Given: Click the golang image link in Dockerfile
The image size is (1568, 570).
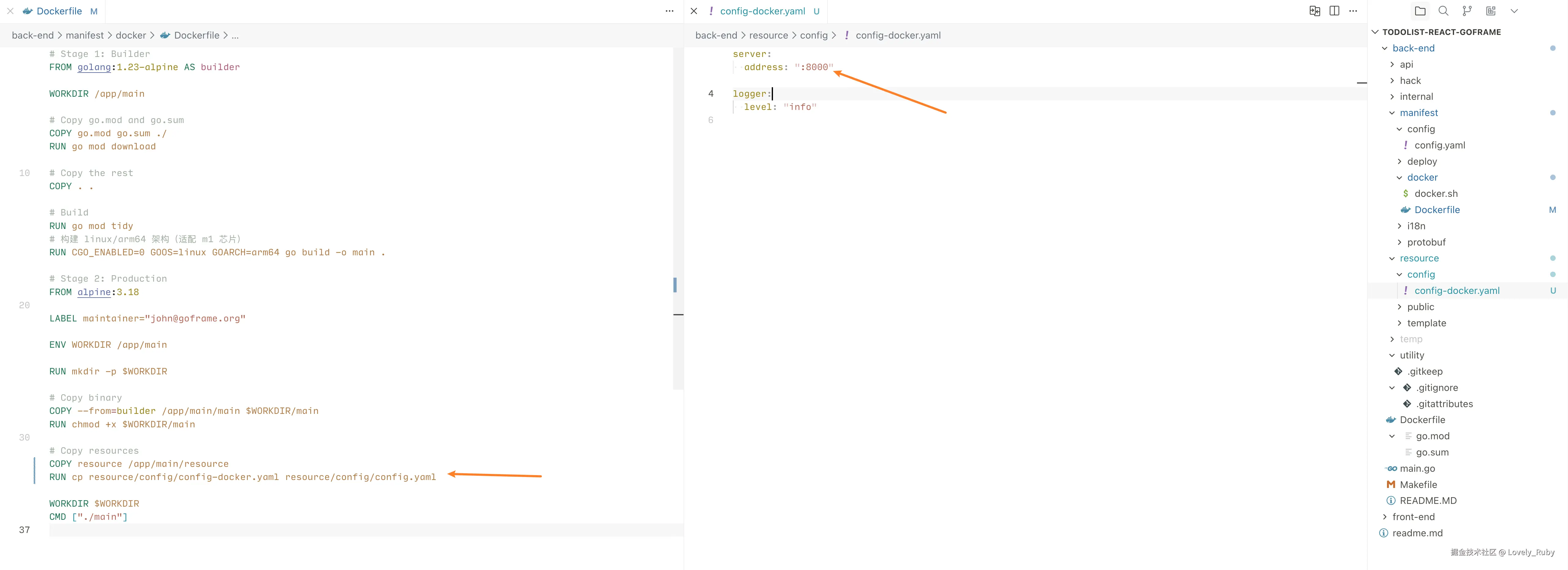Looking at the screenshot, I should [x=94, y=67].
